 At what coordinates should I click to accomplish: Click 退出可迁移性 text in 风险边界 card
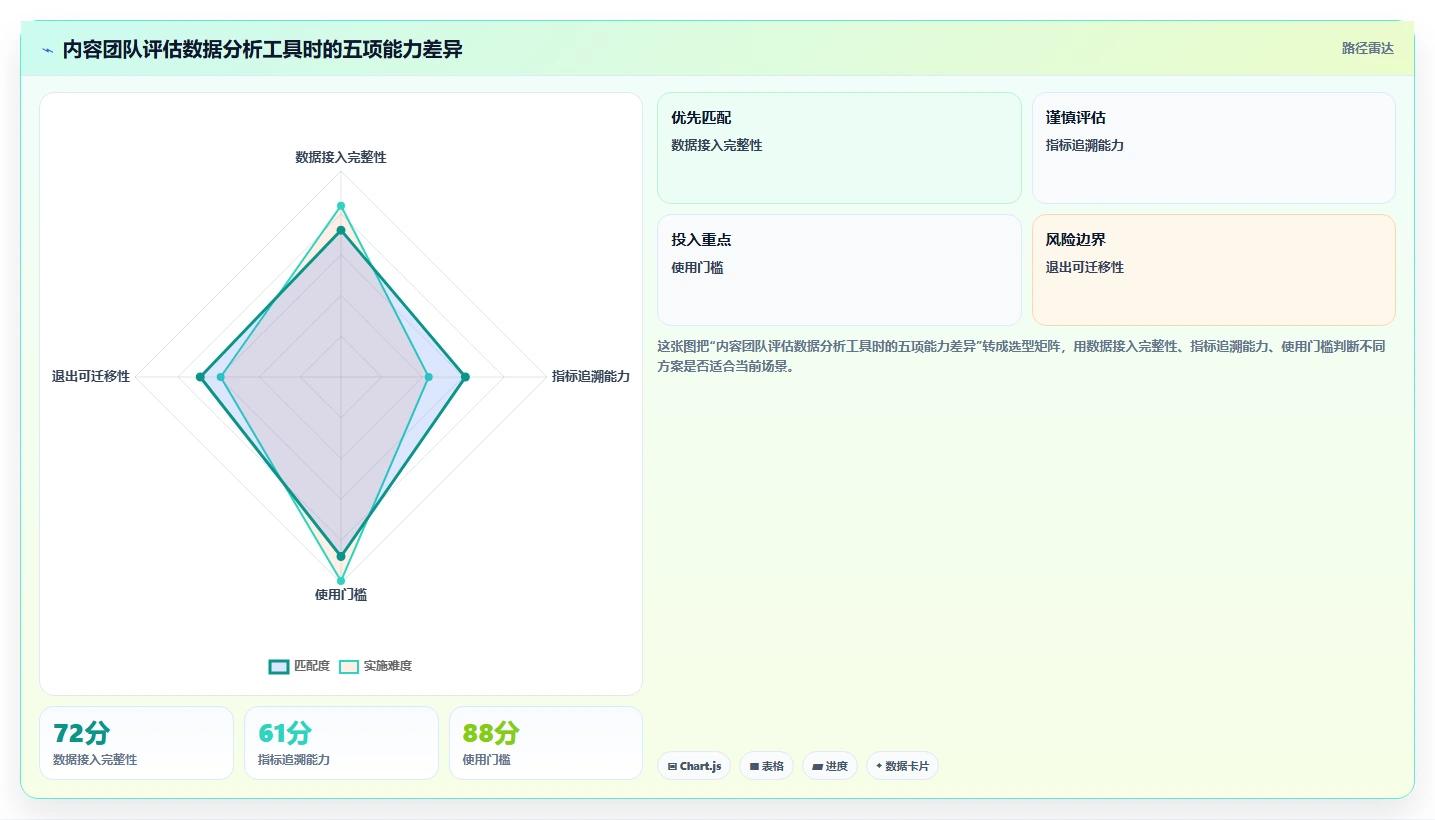point(1085,267)
